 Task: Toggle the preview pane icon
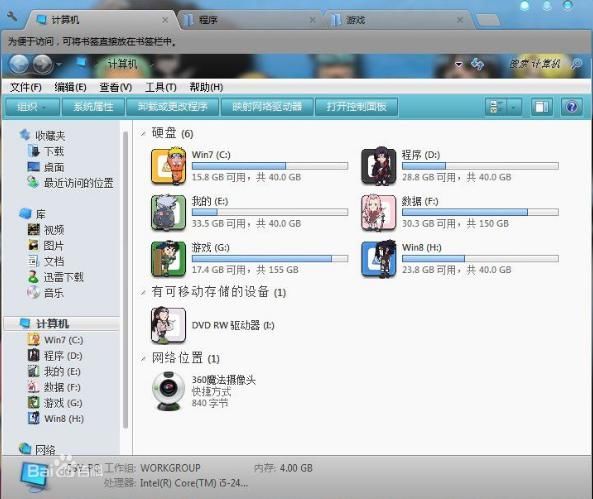click(x=542, y=107)
